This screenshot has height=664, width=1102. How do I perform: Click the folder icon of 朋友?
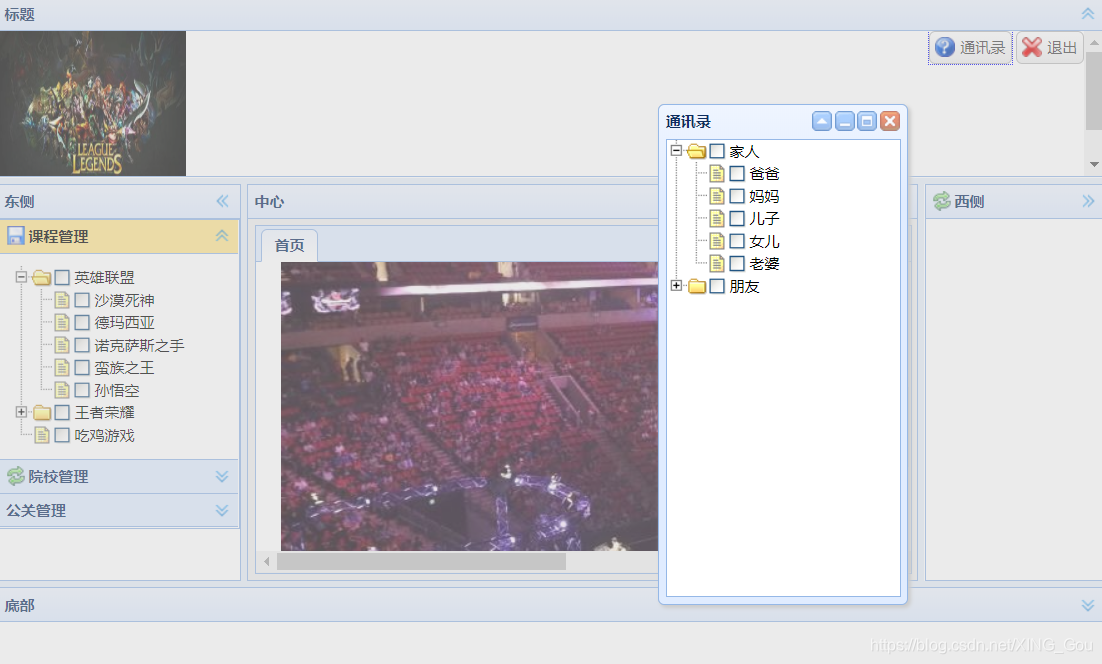click(x=697, y=286)
